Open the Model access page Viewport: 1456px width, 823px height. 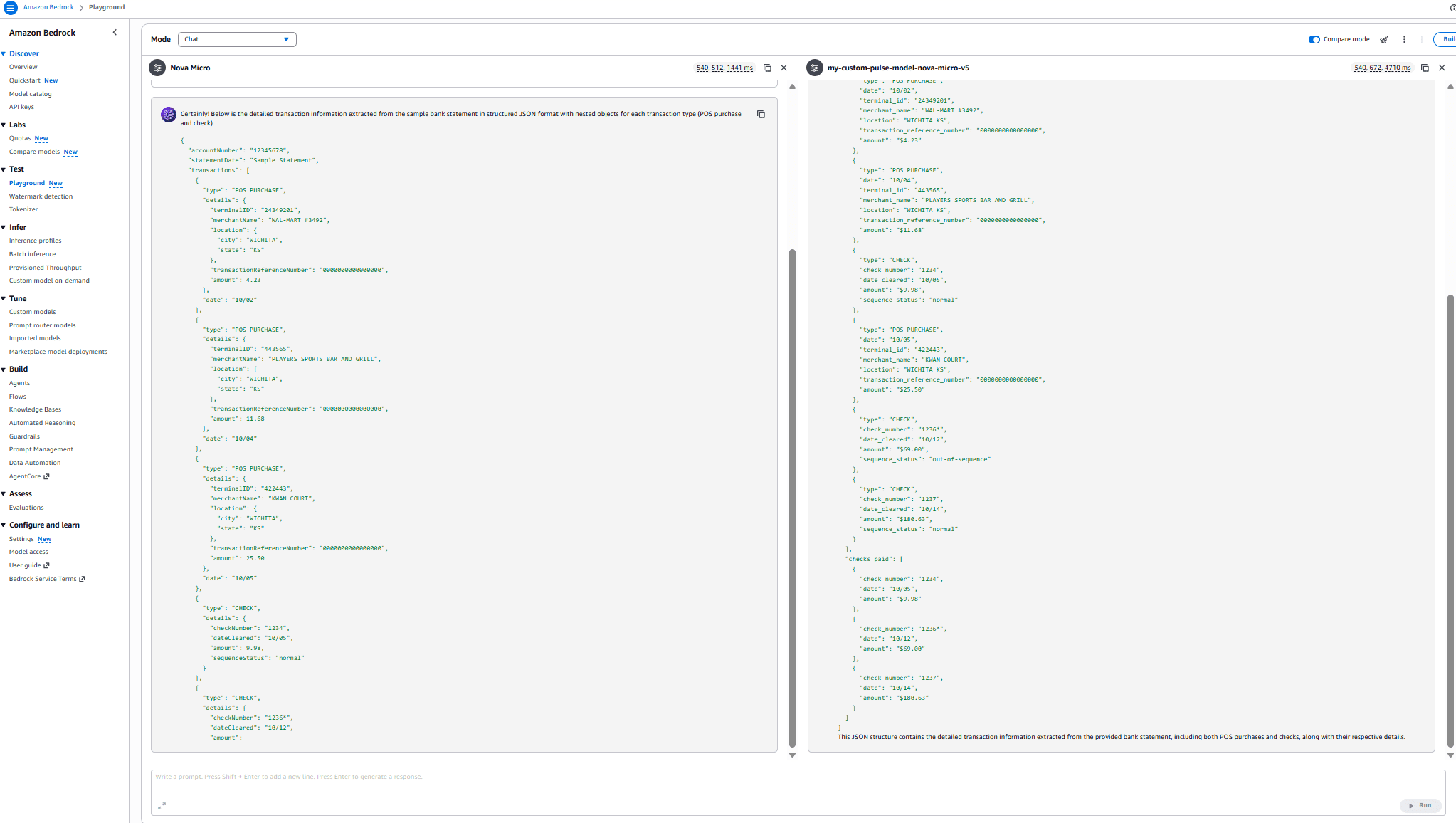click(29, 552)
